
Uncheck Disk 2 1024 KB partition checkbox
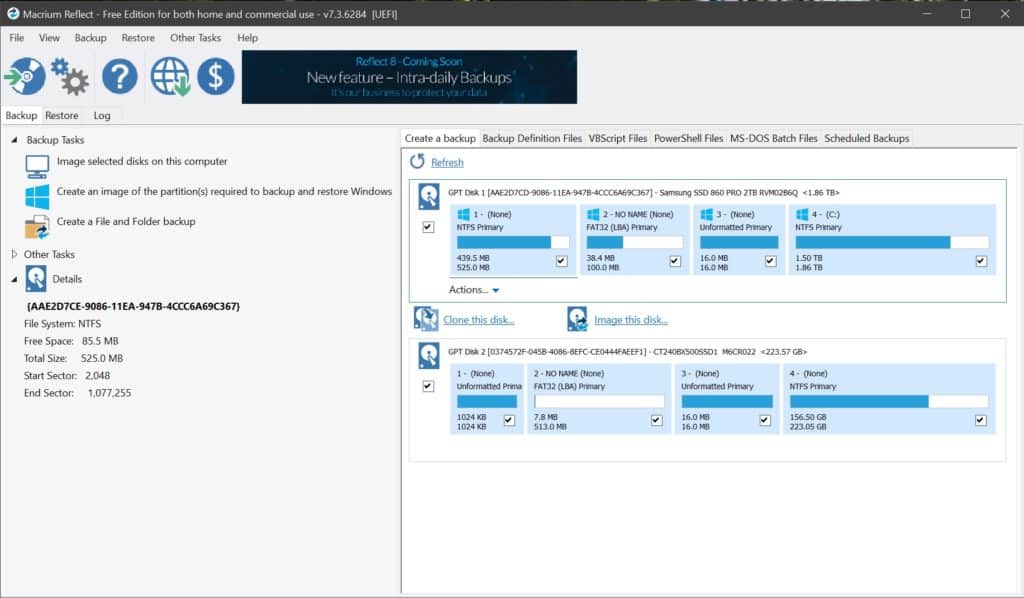[x=509, y=420]
